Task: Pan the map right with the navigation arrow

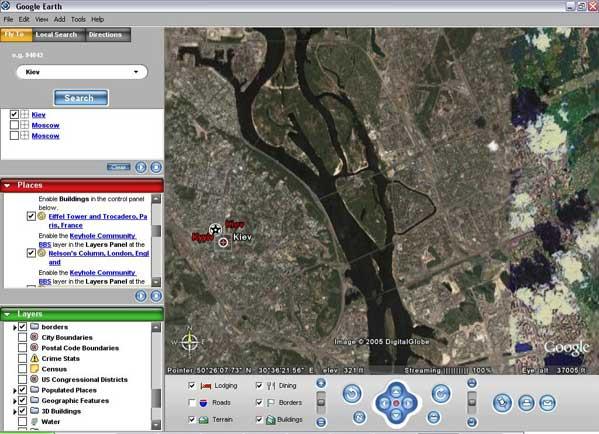Action: pos(408,403)
